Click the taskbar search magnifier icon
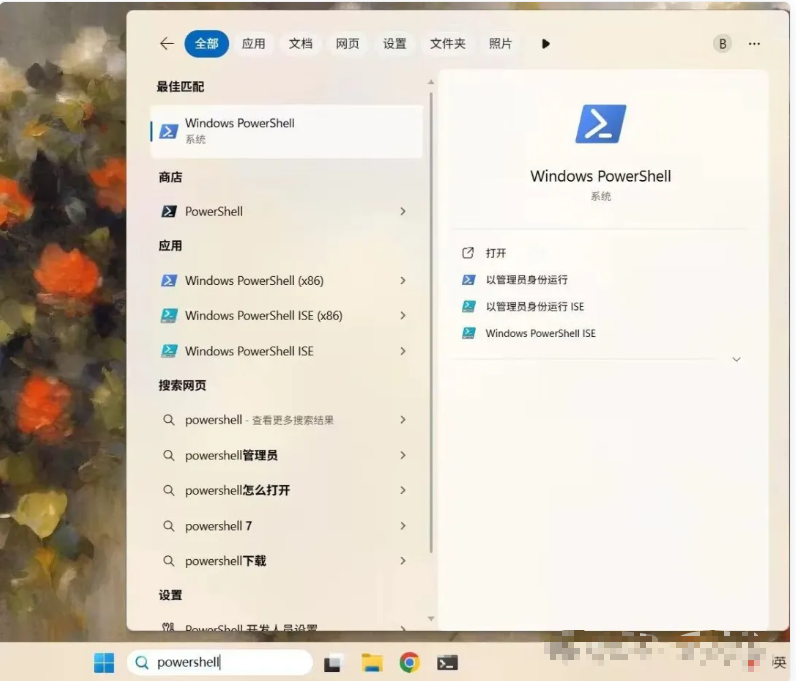This screenshot has width=796, height=681. tap(142, 663)
